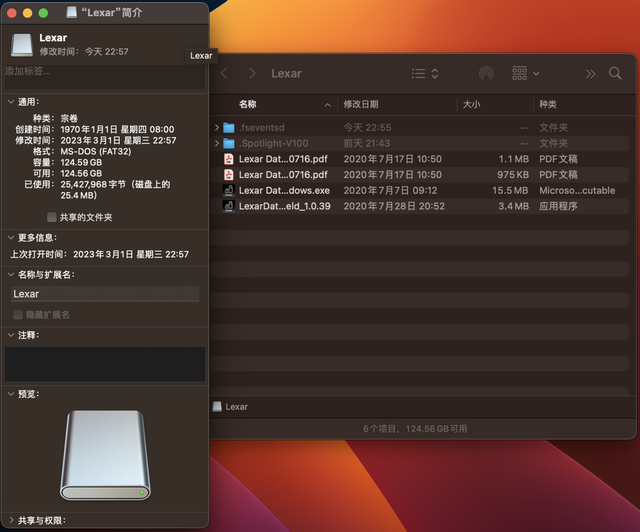Select the Lexar Windows exe file icon
Screen dimensions: 640x532
(x=229, y=190)
